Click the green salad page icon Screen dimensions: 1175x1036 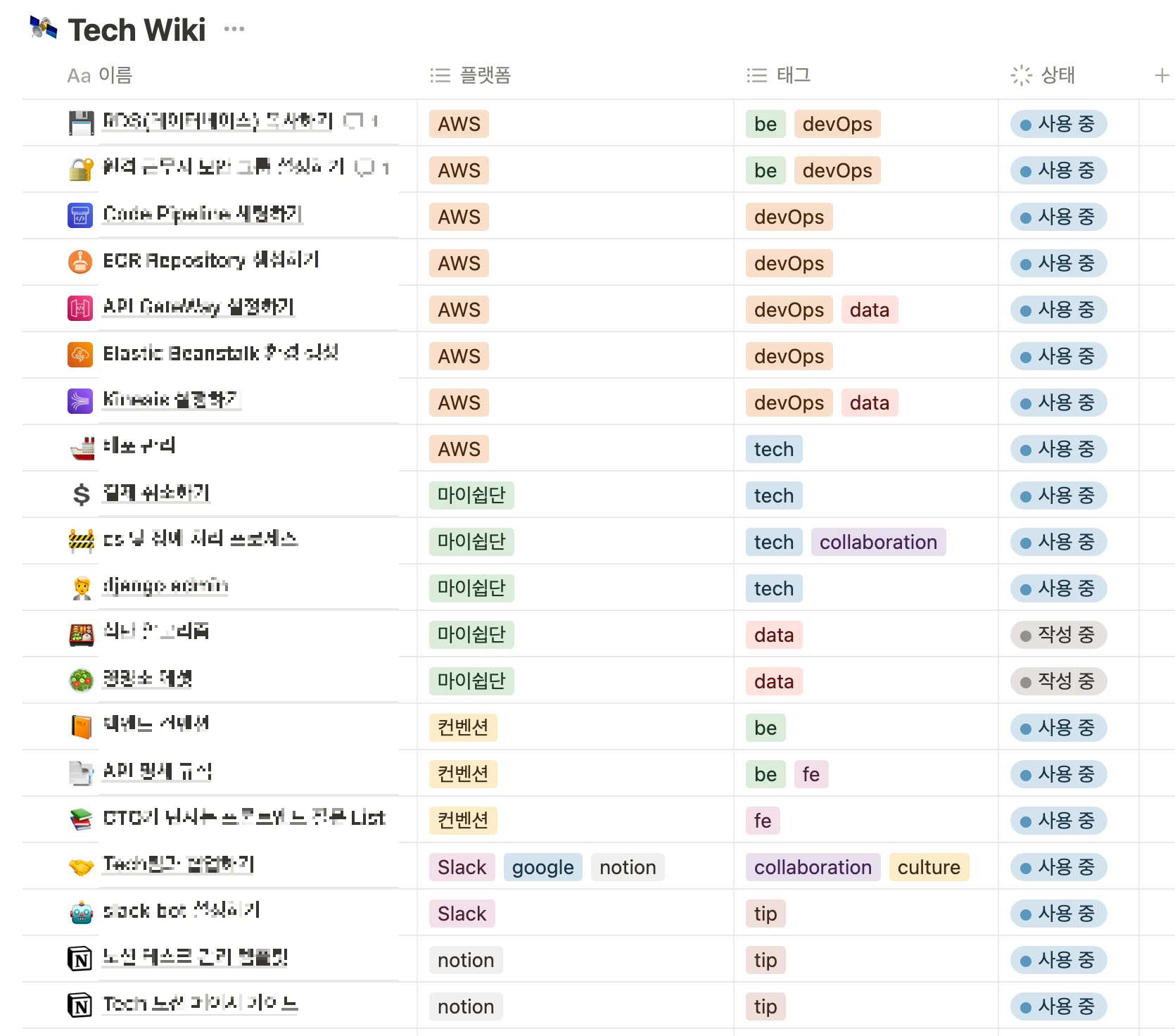(82, 681)
